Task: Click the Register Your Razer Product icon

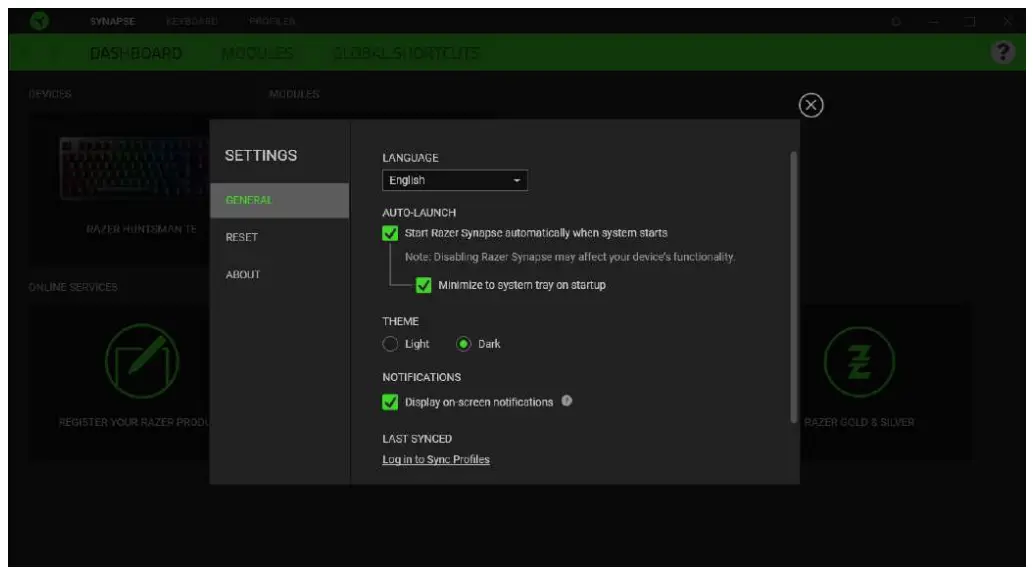Action: coord(142,360)
